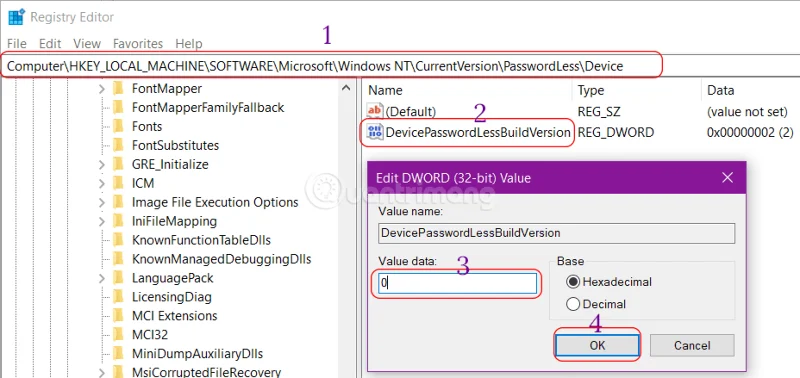Select the FontSubstitutes tree item label
Image resolution: width=800 pixels, height=378 pixels.
[x=176, y=145]
